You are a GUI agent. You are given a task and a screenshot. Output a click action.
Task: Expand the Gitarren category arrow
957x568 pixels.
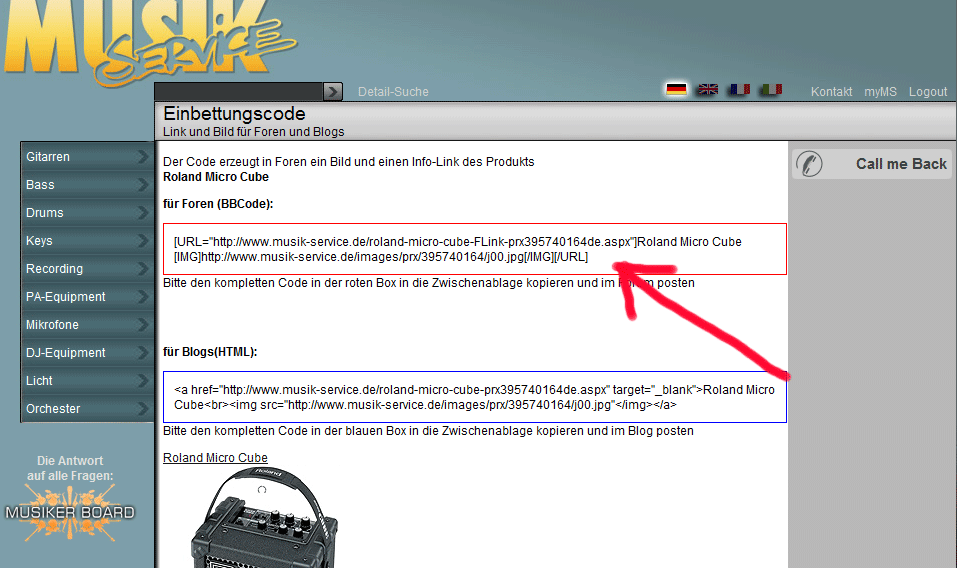142,157
